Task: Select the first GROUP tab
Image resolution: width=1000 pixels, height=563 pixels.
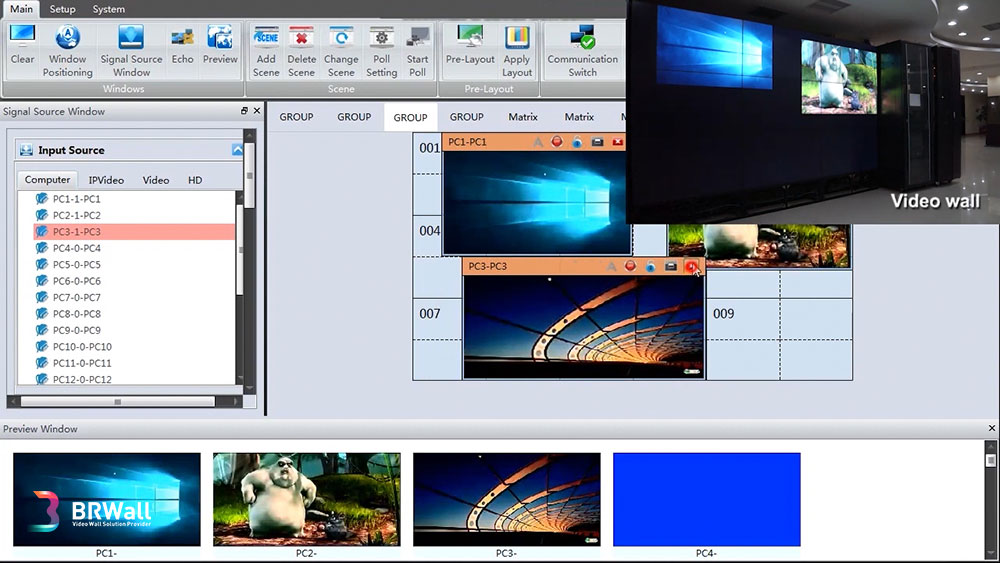Action: point(296,117)
